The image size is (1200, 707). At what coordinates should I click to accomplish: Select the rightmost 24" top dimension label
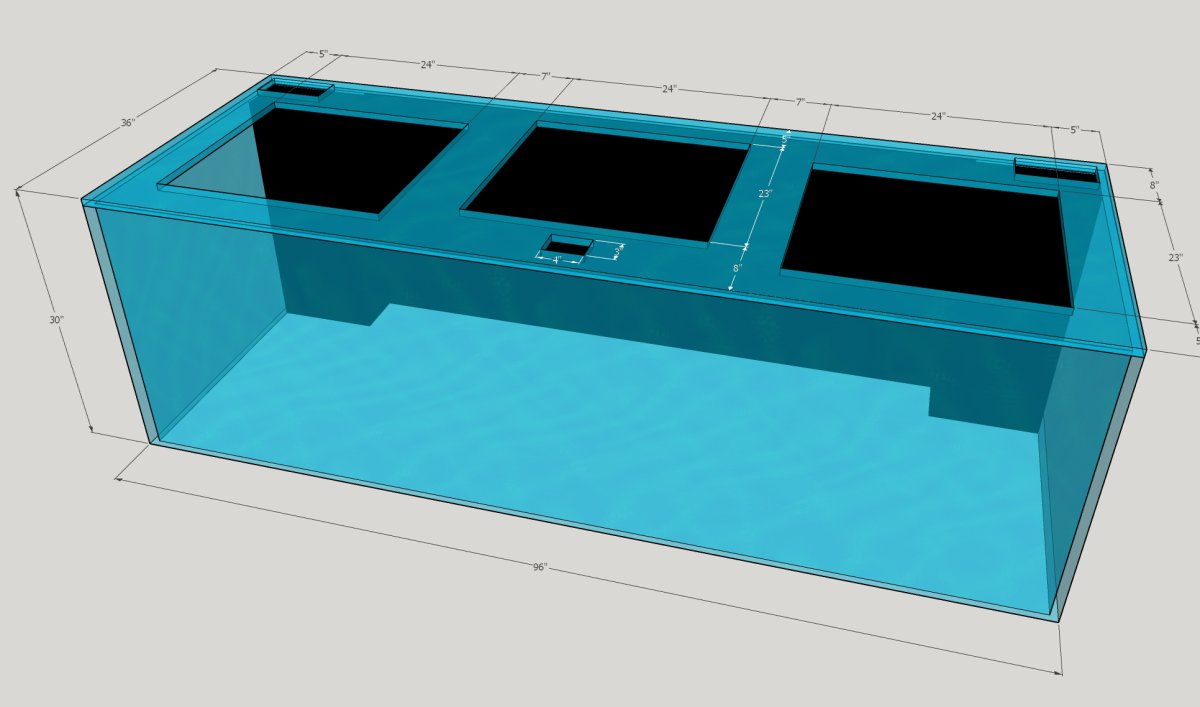938,116
